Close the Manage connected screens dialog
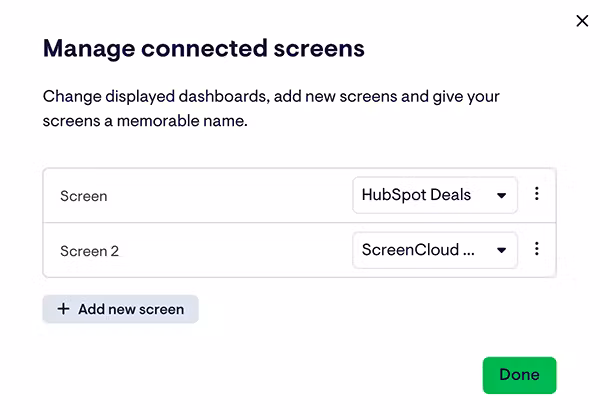The height and width of the screenshot is (420, 600). [x=582, y=21]
